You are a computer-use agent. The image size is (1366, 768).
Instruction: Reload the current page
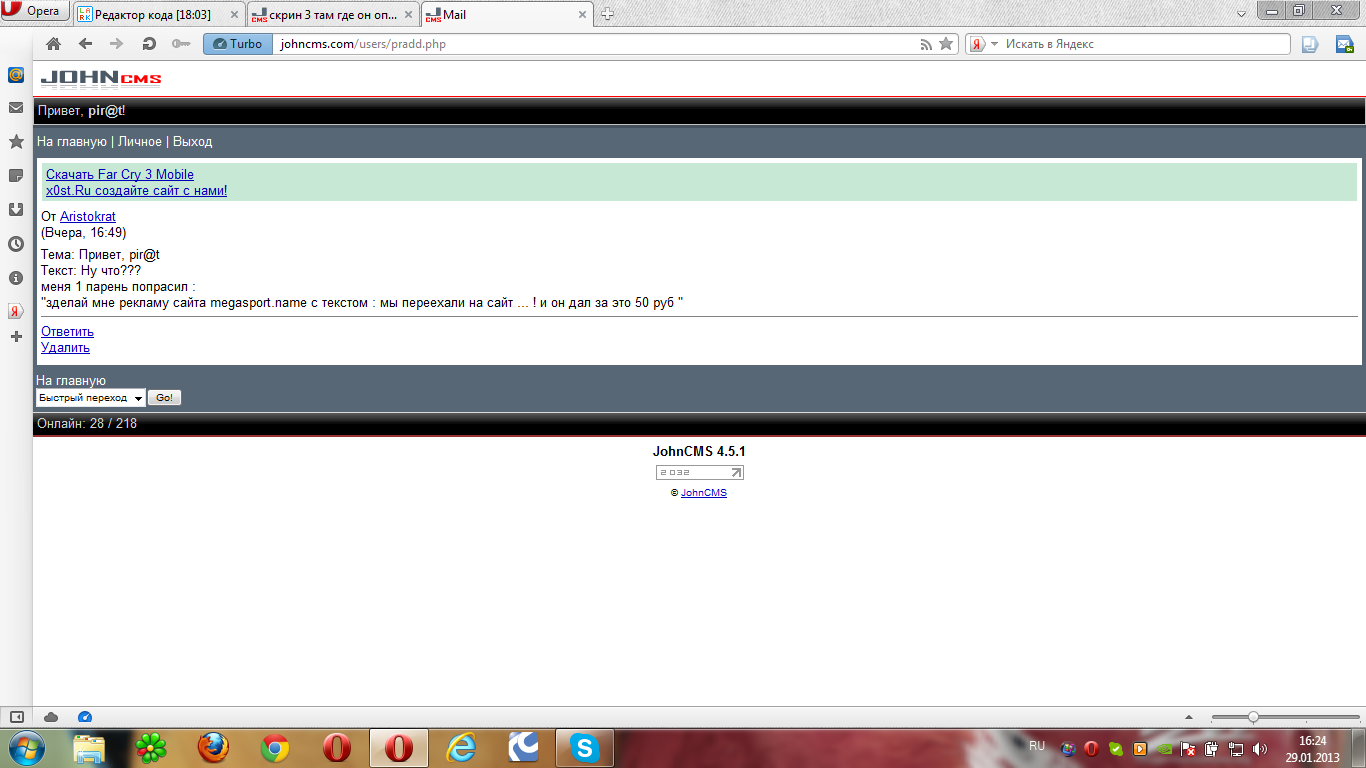pyautogui.click(x=149, y=44)
